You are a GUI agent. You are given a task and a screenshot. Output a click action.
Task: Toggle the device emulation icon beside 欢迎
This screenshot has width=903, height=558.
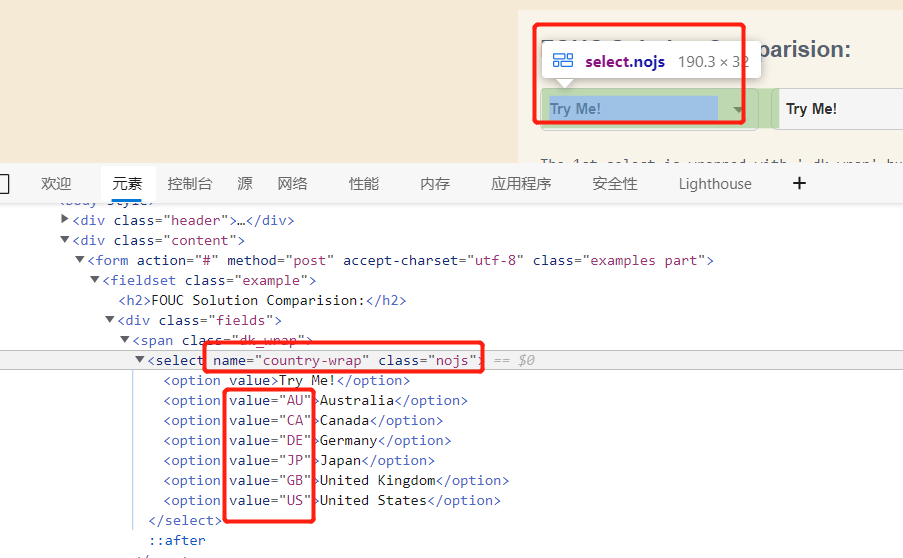click(3, 184)
